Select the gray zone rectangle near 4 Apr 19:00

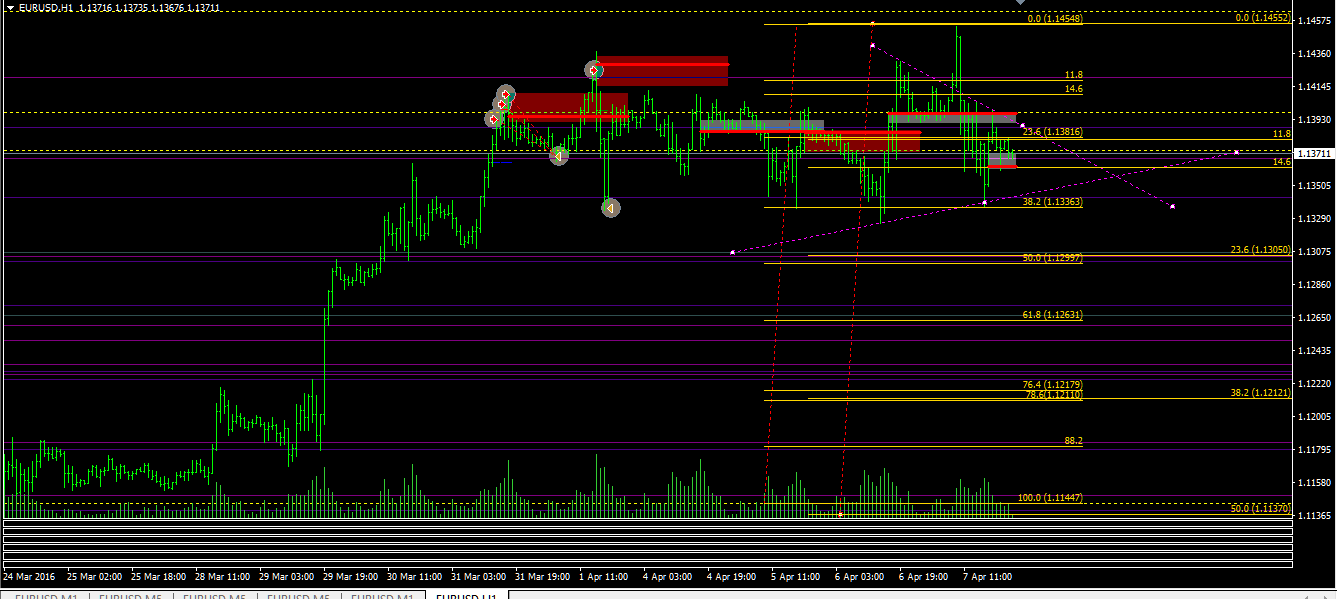click(x=762, y=126)
